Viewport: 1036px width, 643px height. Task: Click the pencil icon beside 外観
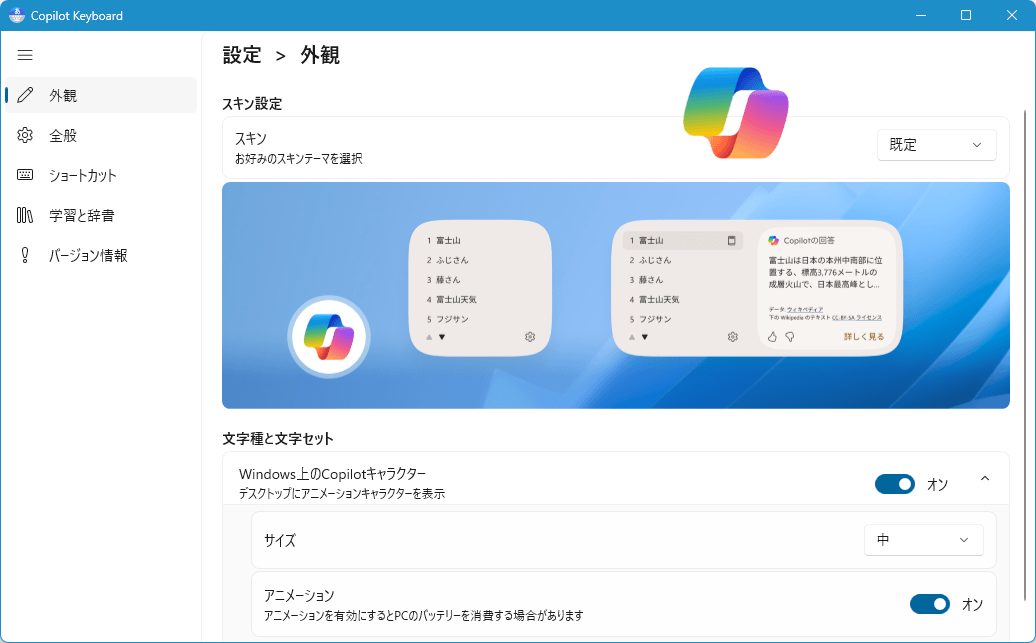(26, 95)
